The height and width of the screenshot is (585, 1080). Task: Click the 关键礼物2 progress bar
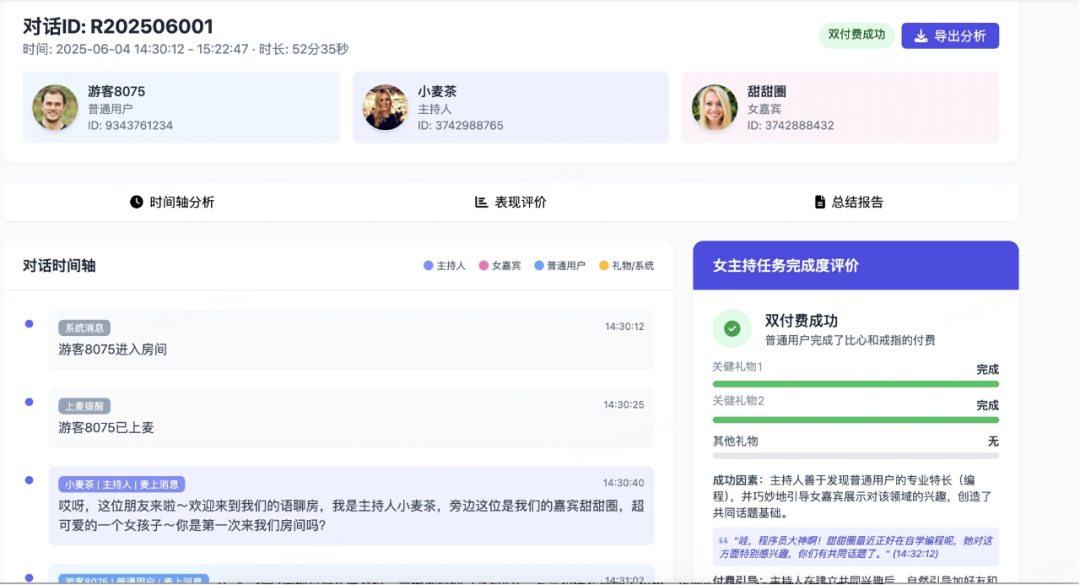[x=855, y=420]
